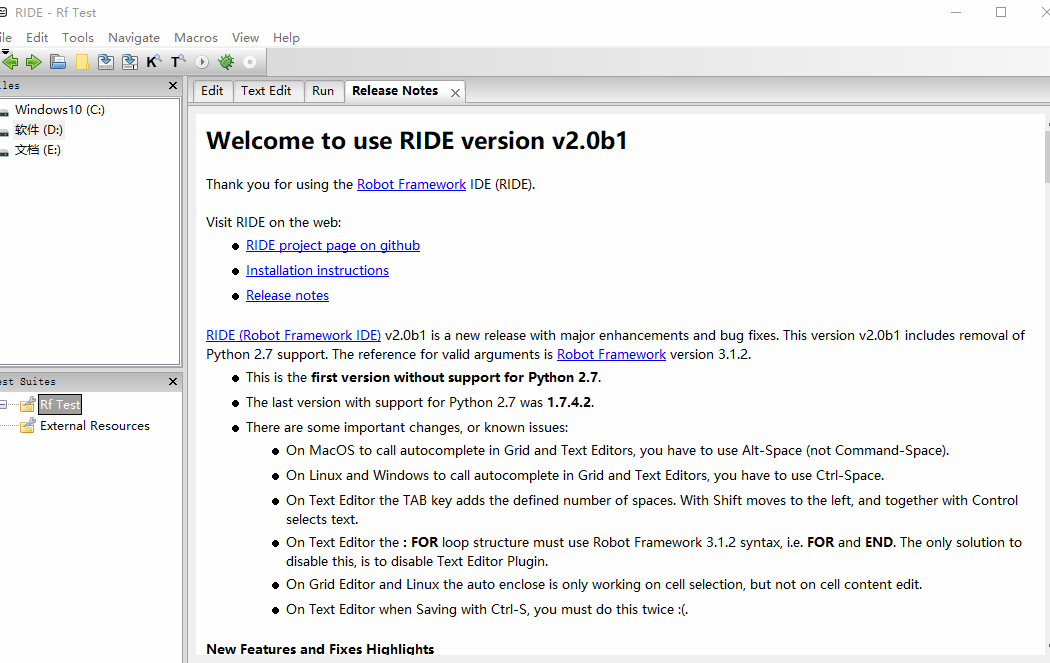Run the tests with the play icon

202,62
